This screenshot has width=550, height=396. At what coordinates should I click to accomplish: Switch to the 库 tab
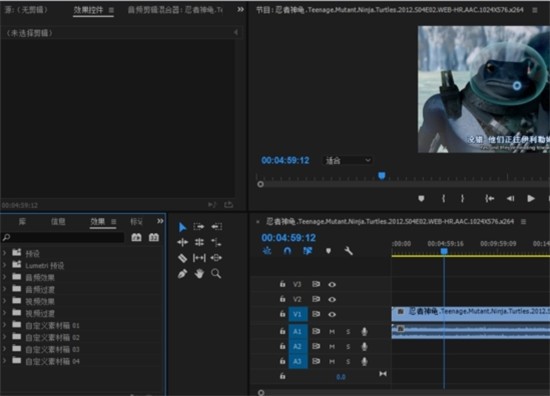(22, 221)
